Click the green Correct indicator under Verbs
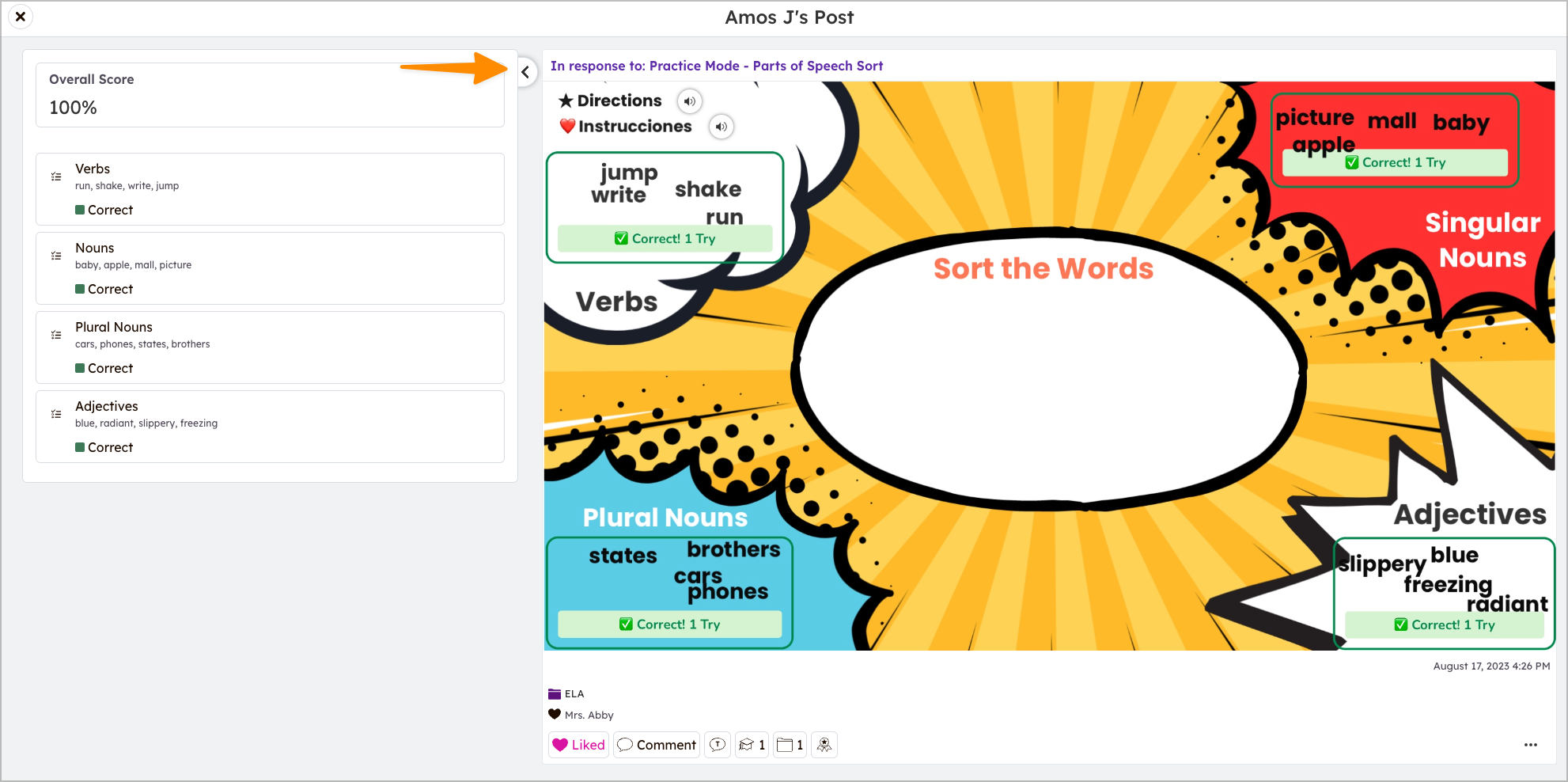 (104, 210)
